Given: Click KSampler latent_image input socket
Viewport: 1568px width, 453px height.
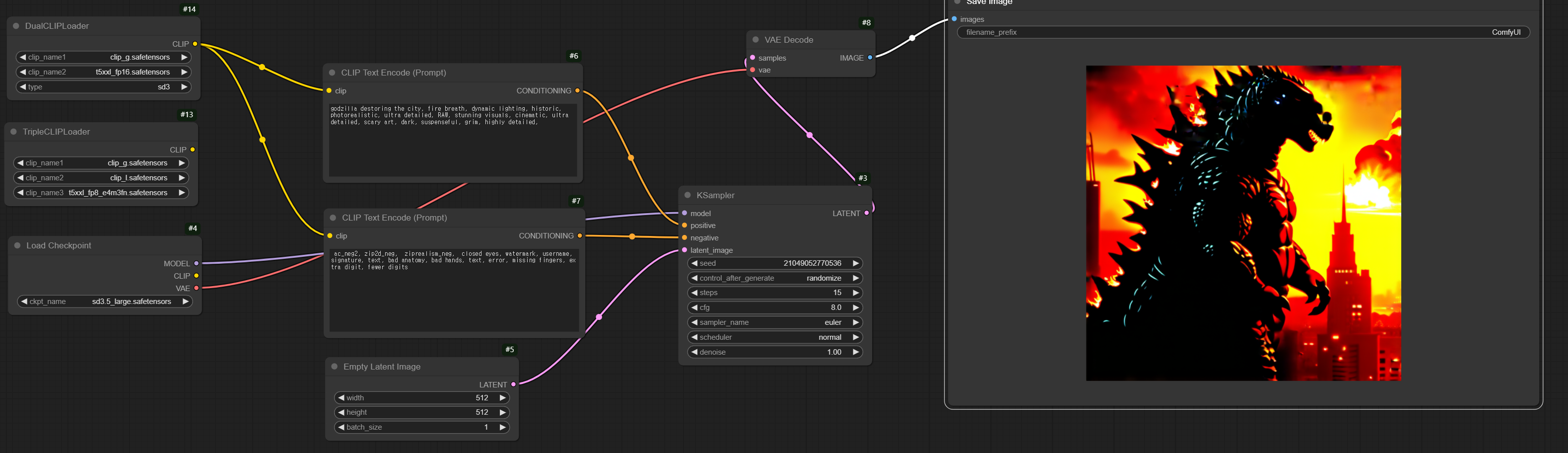Looking at the screenshot, I should (685, 250).
